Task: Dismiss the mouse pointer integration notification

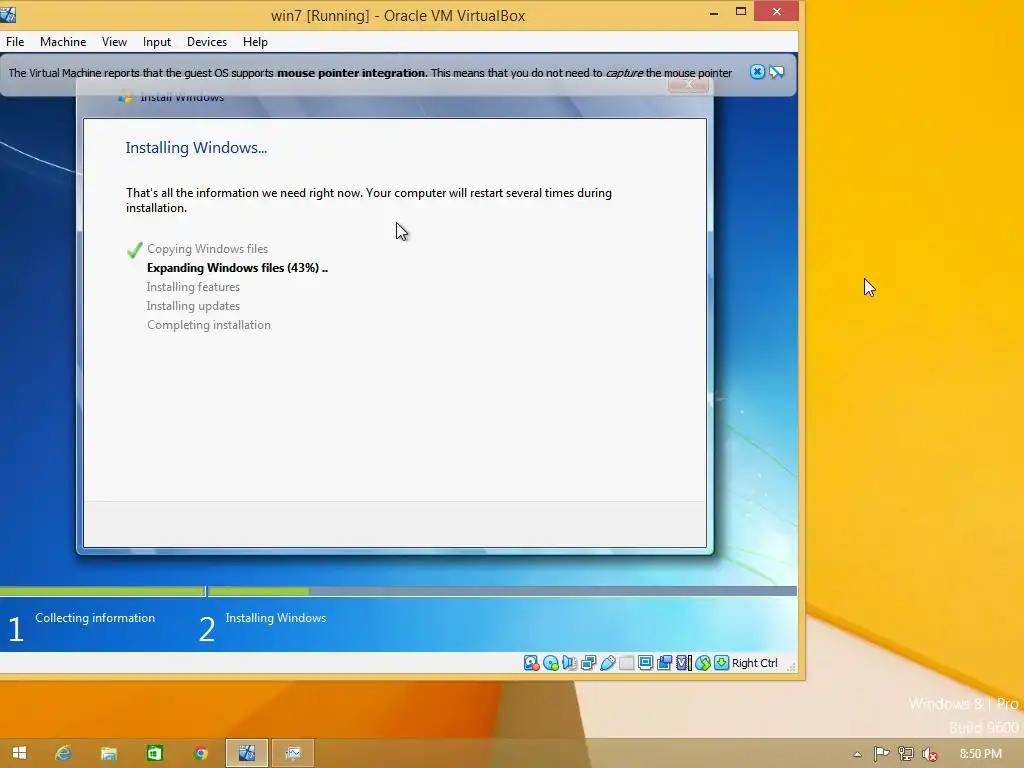Action: point(757,72)
